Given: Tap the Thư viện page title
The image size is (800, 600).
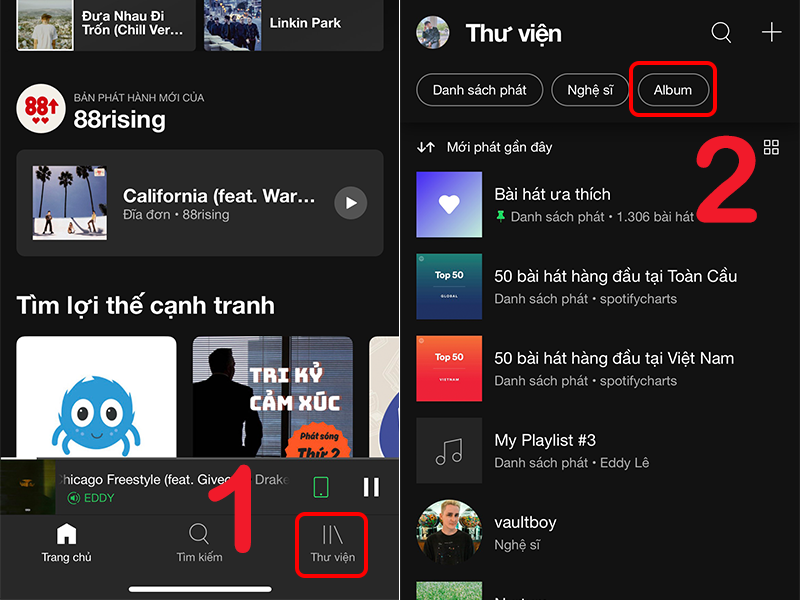Looking at the screenshot, I should [514, 33].
